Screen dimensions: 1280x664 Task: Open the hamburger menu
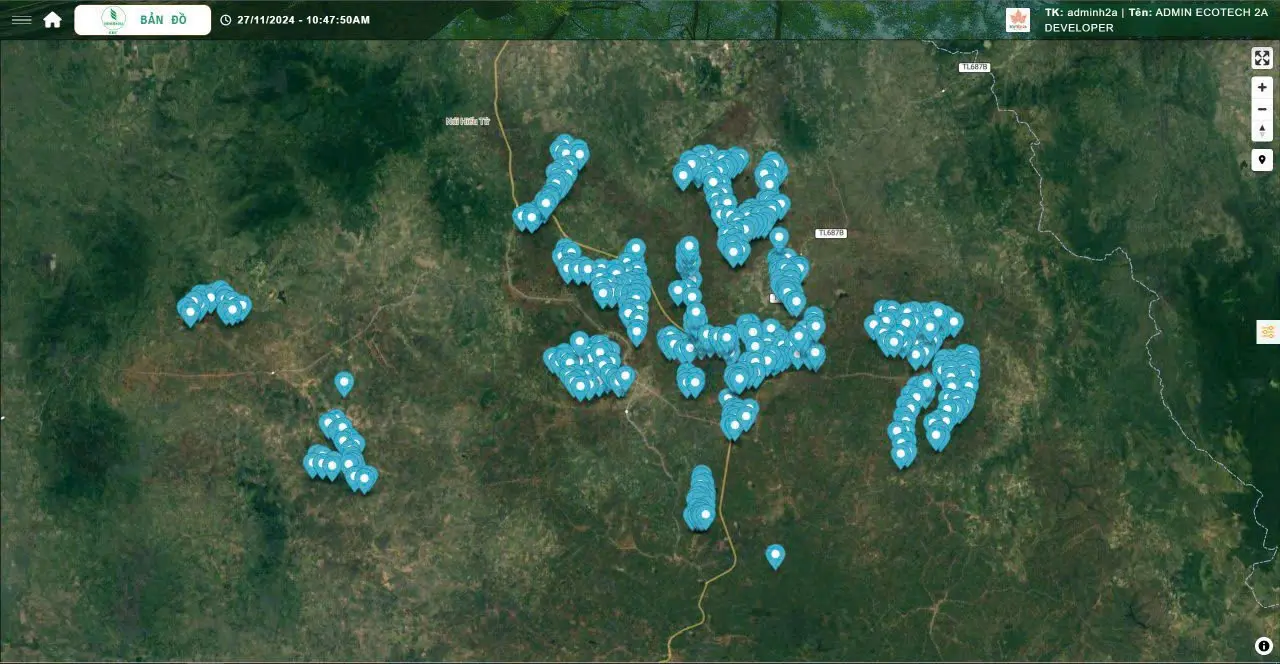(21, 20)
